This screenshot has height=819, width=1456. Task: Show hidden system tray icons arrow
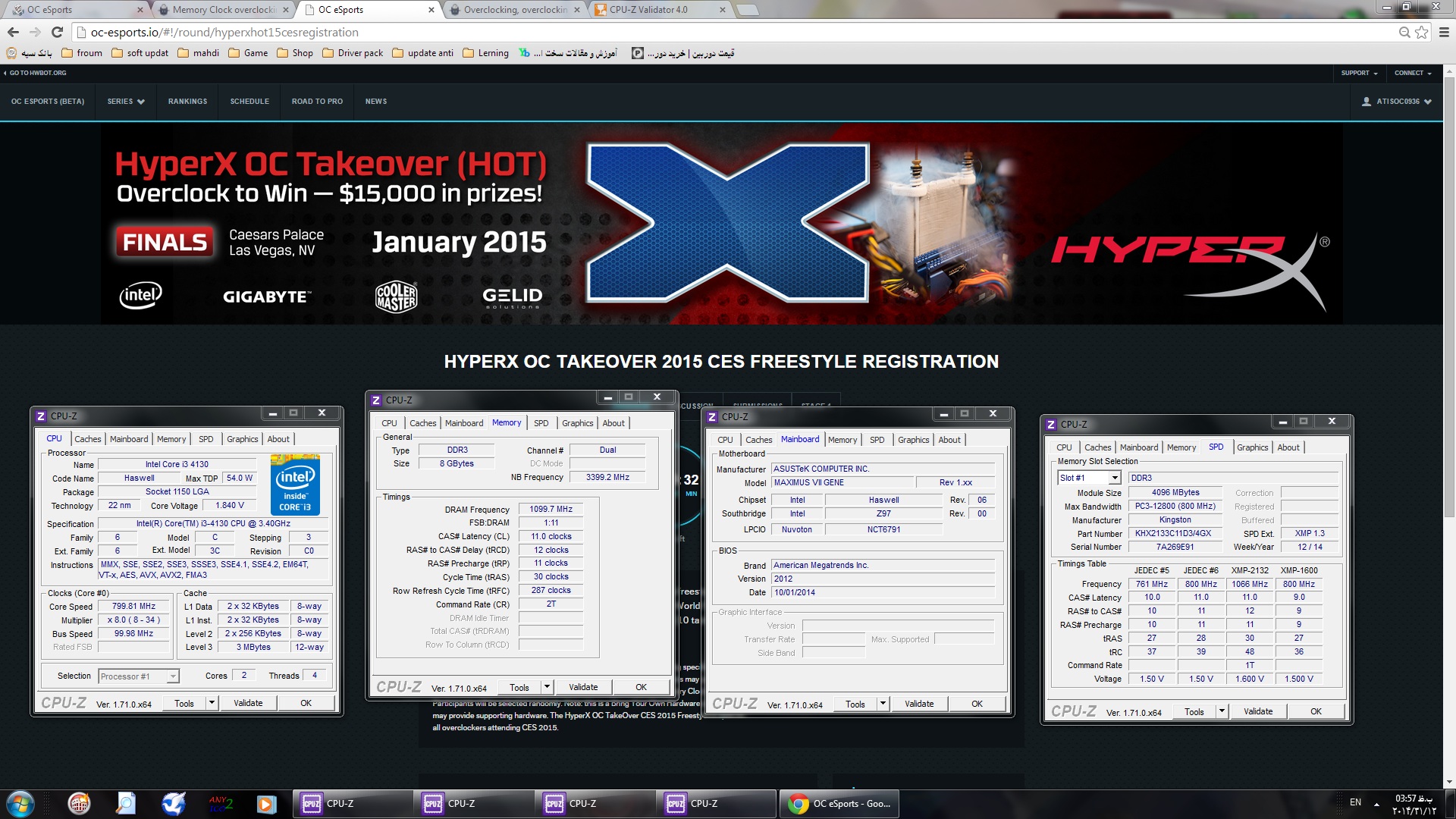tap(1376, 804)
